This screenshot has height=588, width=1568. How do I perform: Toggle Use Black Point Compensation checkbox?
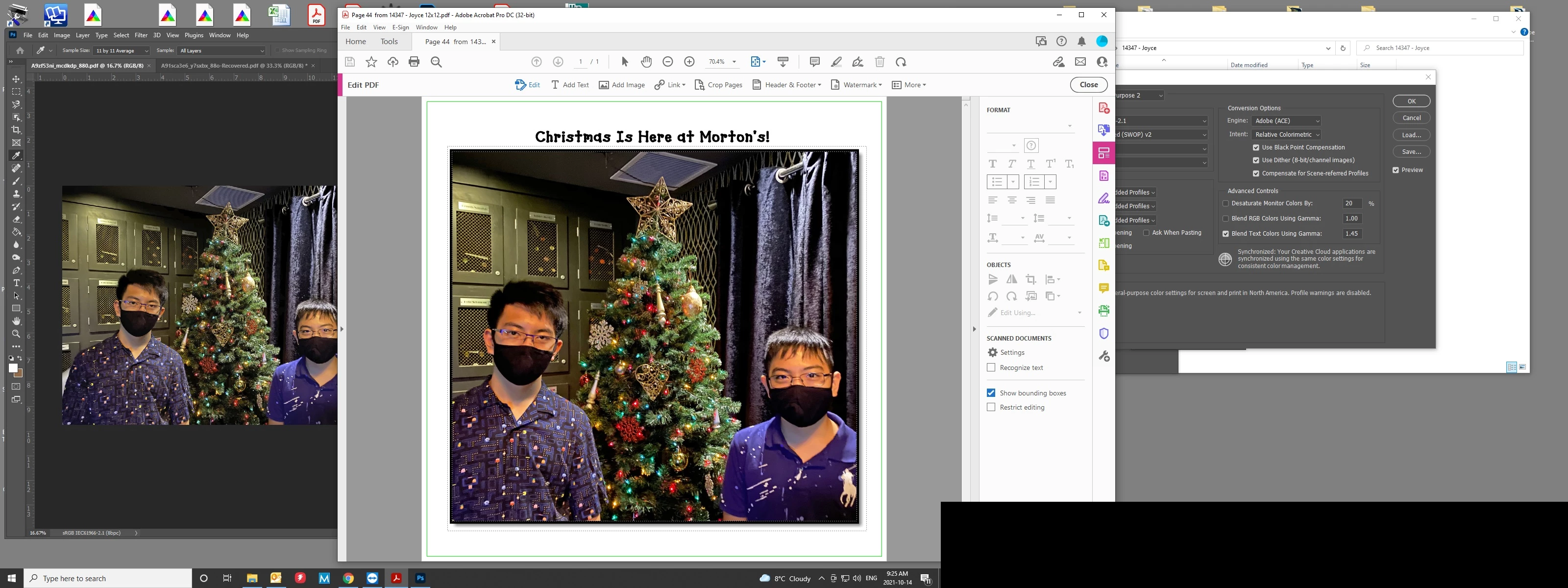pos(1256,147)
